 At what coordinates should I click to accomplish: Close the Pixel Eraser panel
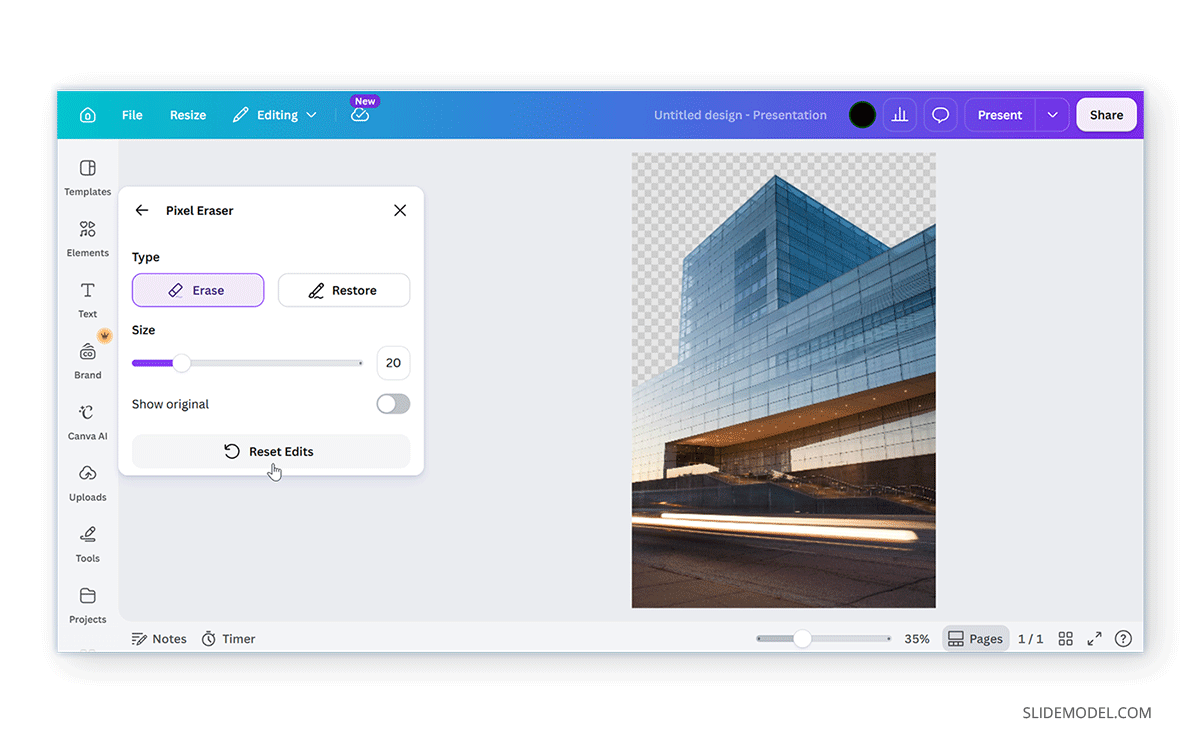tap(400, 210)
